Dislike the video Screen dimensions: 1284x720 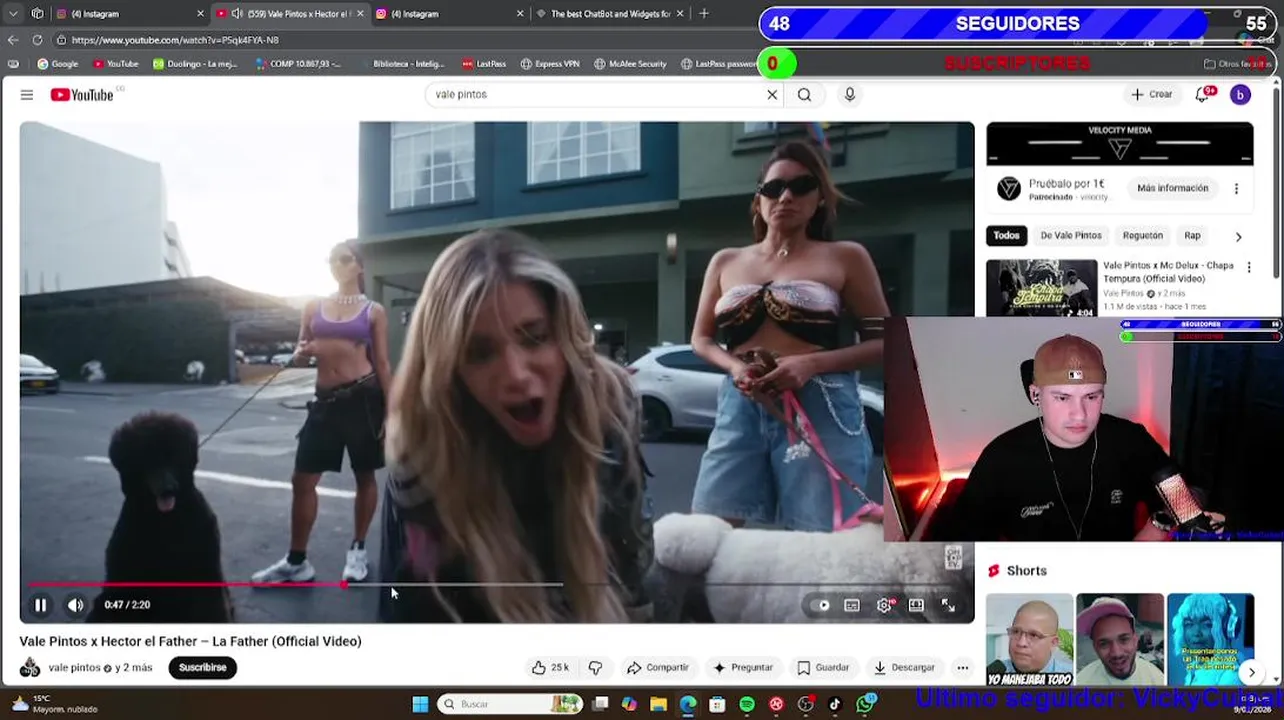click(x=595, y=667)
